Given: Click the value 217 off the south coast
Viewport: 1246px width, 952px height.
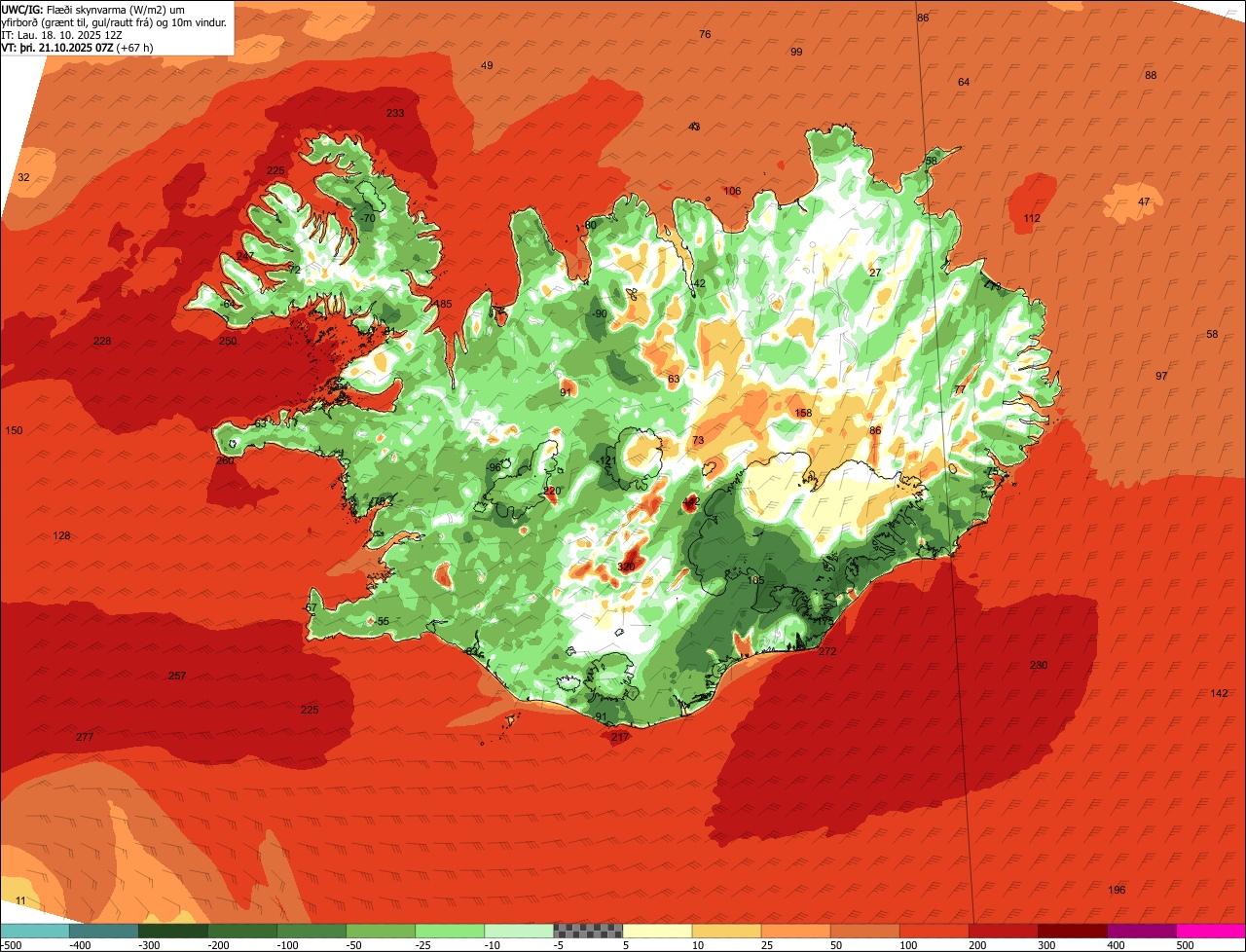Looking at the screenshot, I should click(x=620, y=737).
